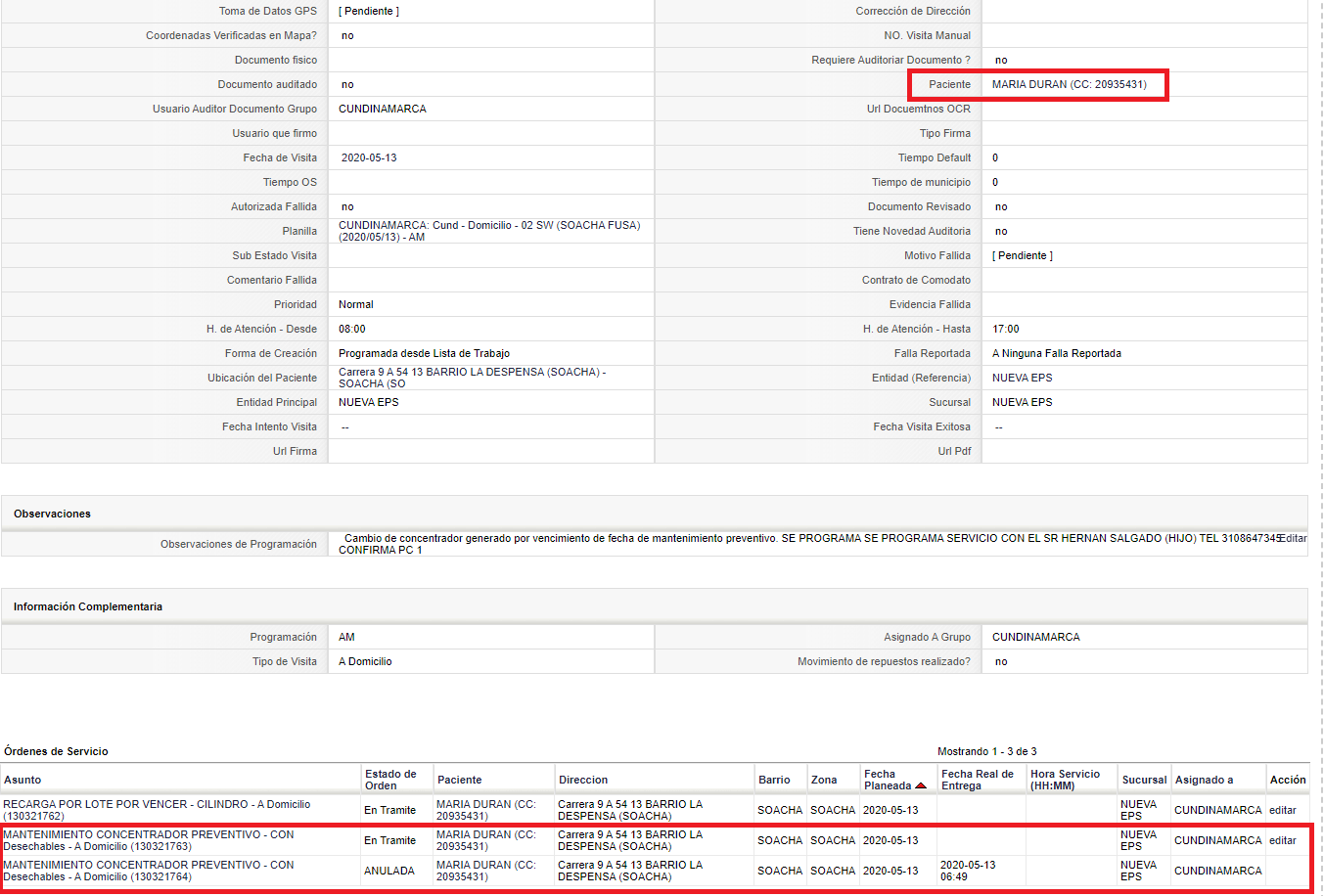
Task: Click editar for order 130321763
Action: [1283, 840]
